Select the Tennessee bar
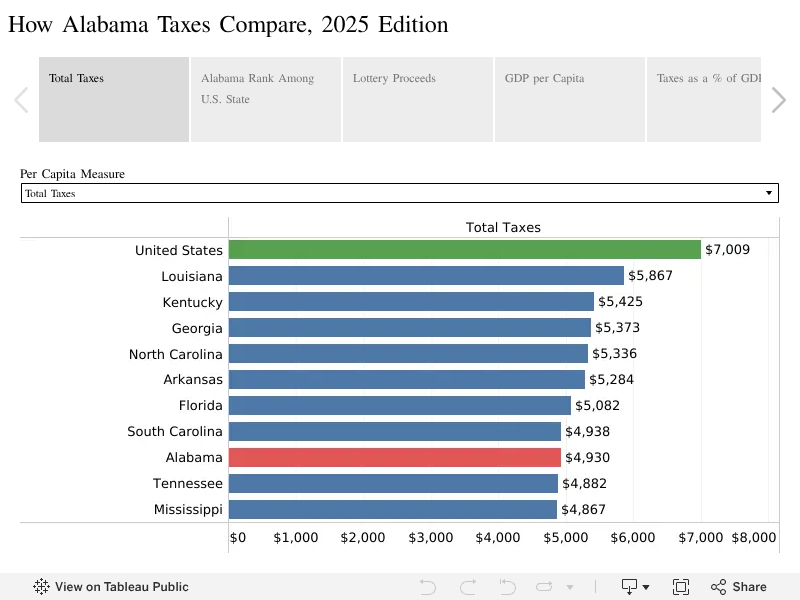This screenshot has height=600, width=800. coord(393,484)
